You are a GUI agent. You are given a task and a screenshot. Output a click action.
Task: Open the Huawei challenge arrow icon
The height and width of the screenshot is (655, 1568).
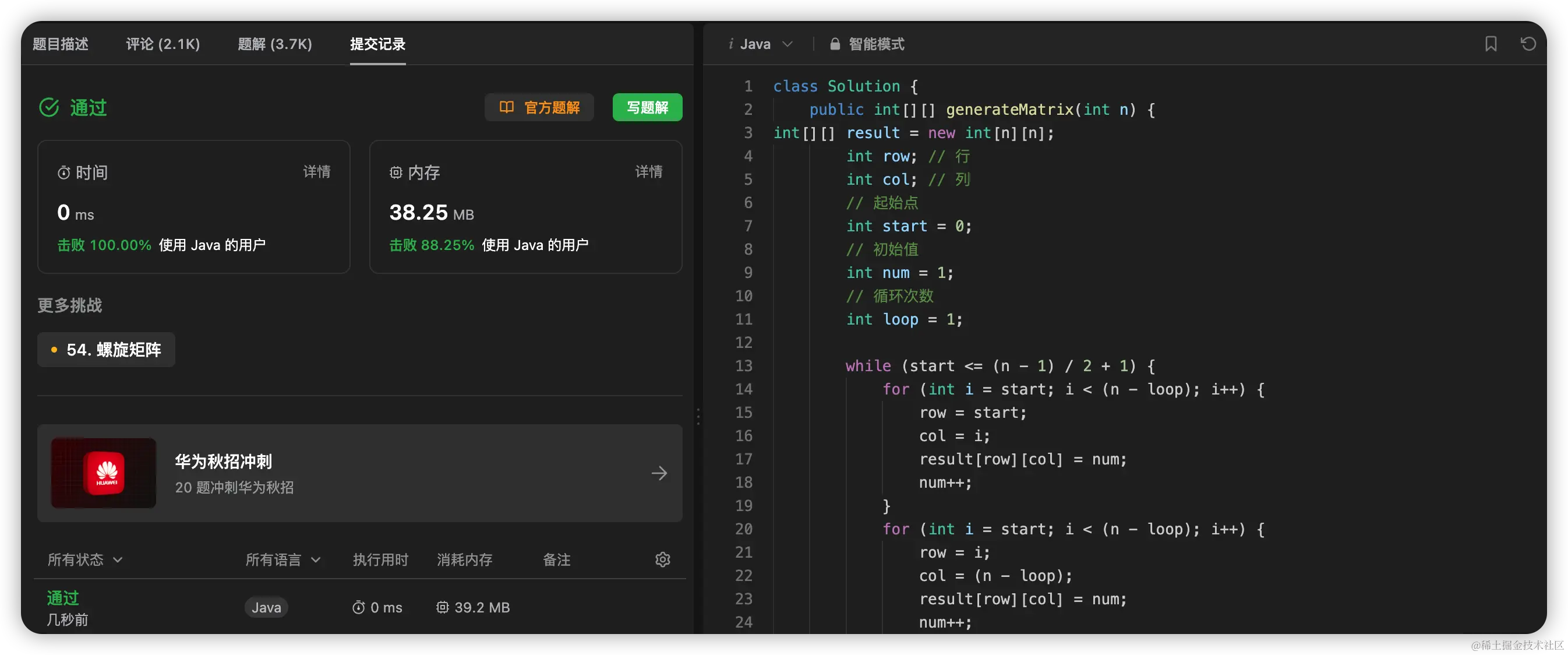(659, 473)
